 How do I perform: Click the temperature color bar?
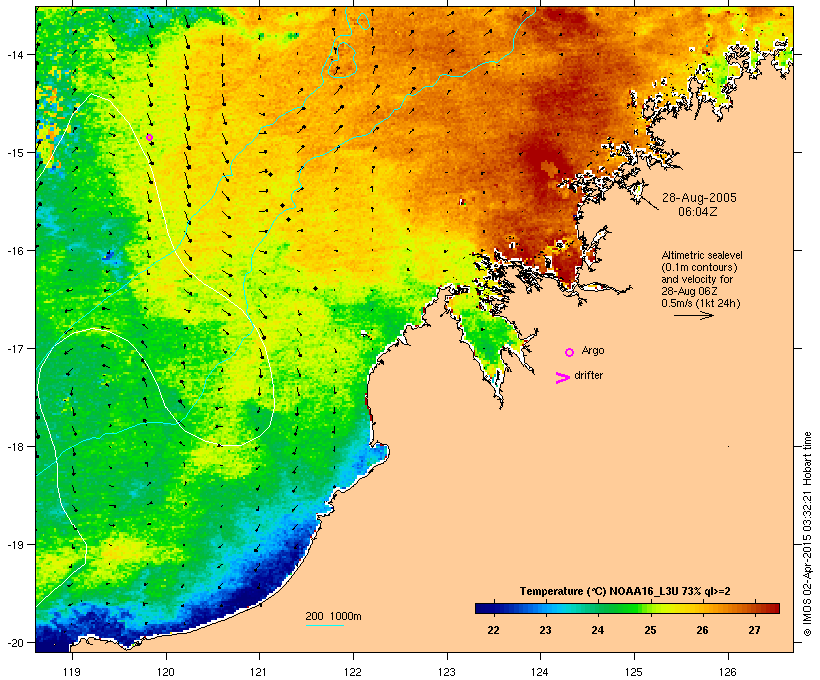tap(627, 608)
